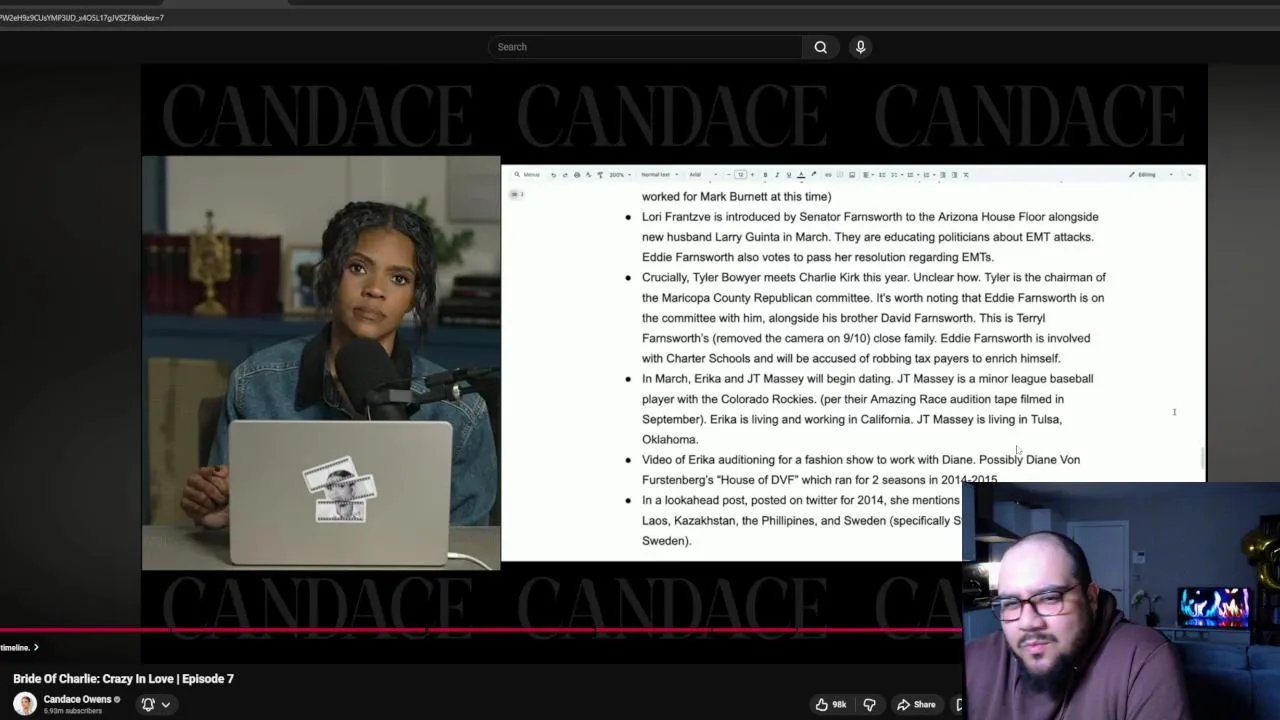Toggle Underline formatting in Docs toolbar
The height and width of the screenshot is (720, 1280).
[789, 175]
